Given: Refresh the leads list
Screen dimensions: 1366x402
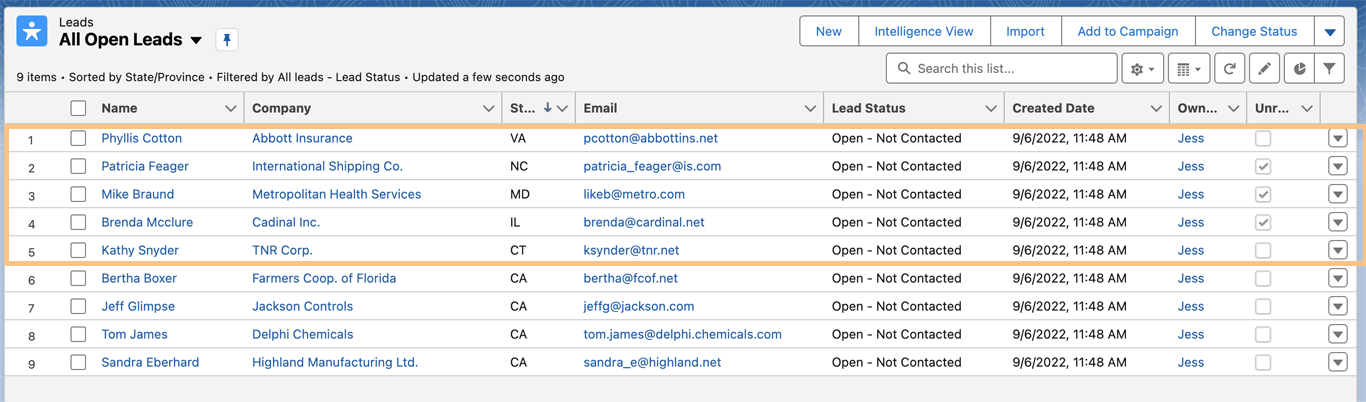Looking at the screenshot, I should pyautogui.click(x=1230, y=69).
